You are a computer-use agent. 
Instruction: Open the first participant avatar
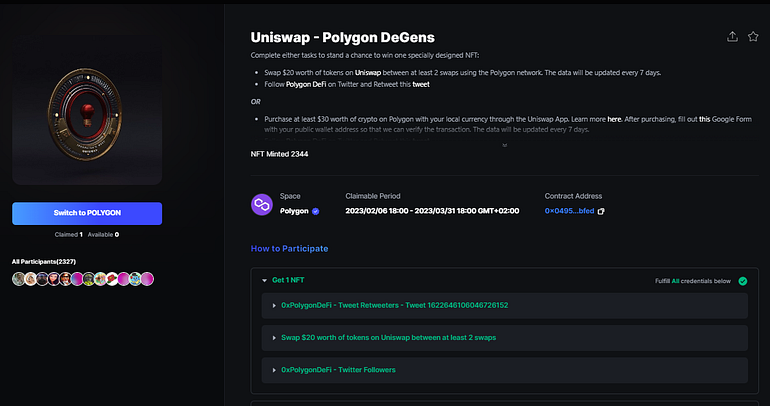[x=18, y=279]
